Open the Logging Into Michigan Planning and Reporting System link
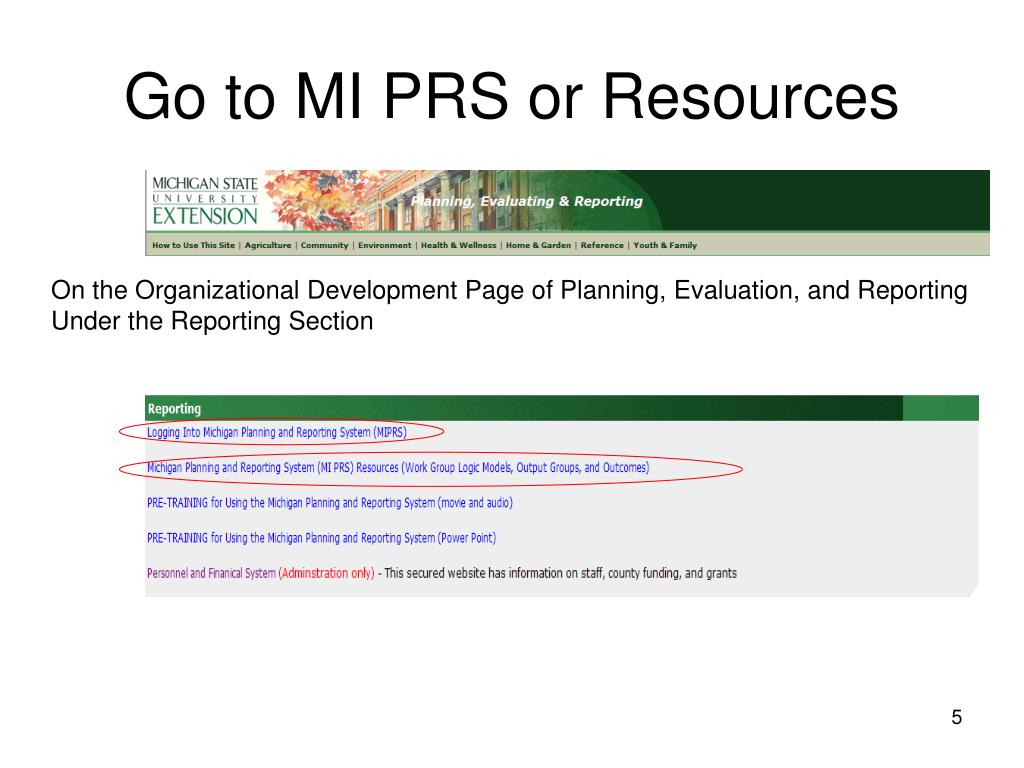 coord(277,432)
